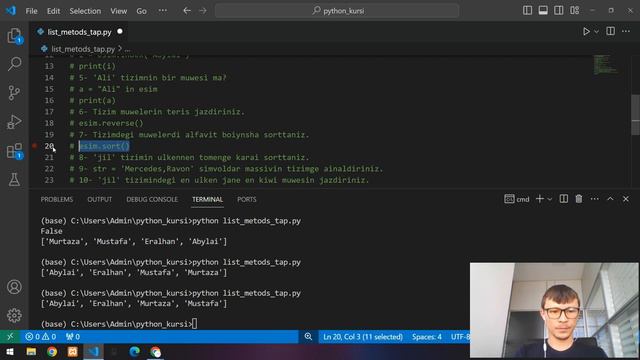Click line number 22 in the gutter
The height and width of the screenshot is (360, 640).
click(x=49, y=169)
